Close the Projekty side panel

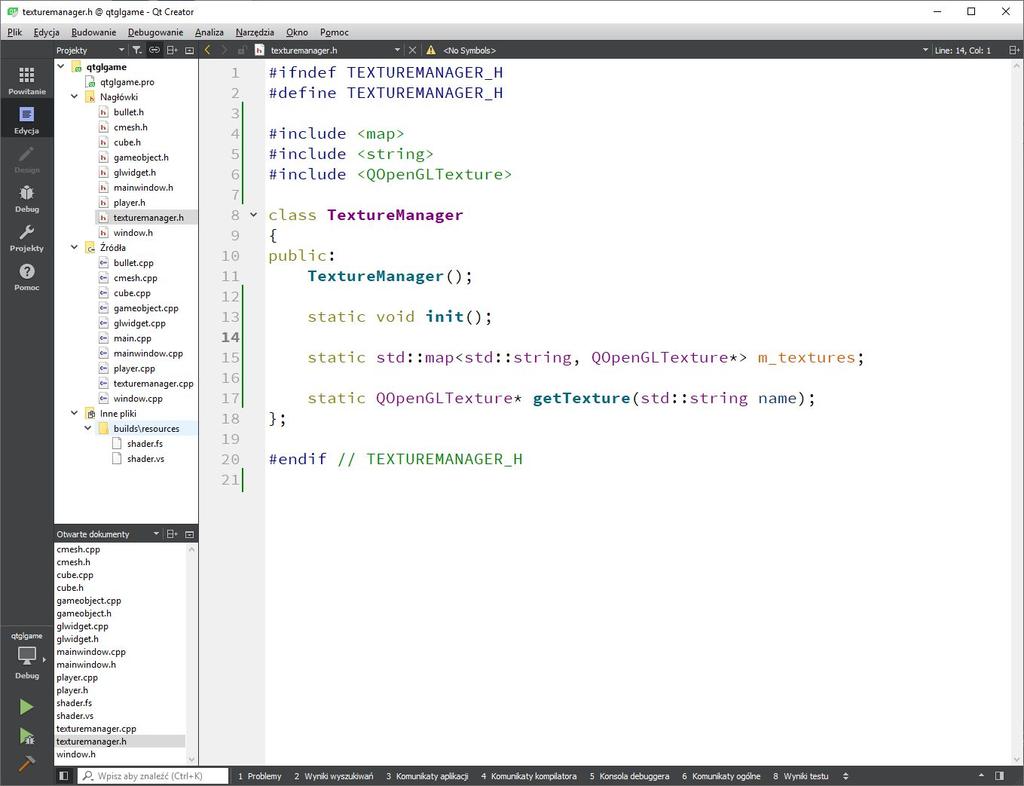point(189,50)
